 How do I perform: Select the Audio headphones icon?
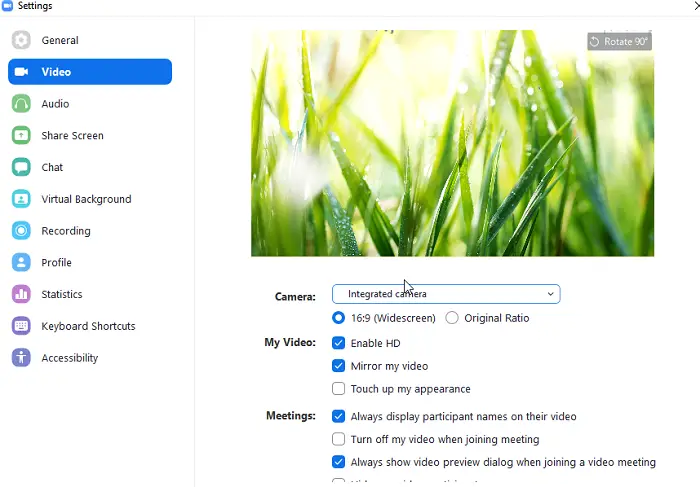[x=21, y=104]
